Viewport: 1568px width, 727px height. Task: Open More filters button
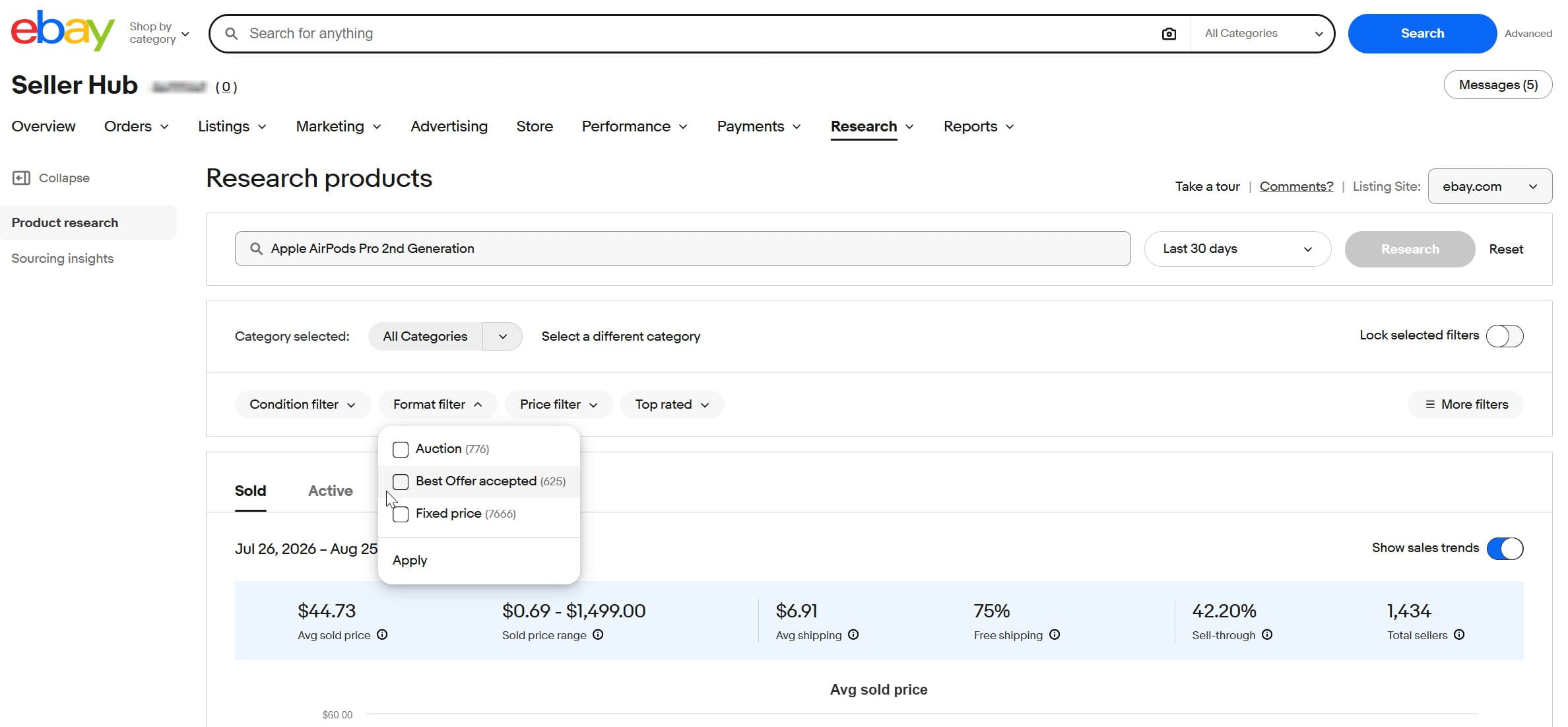[x=1466, y=404]
